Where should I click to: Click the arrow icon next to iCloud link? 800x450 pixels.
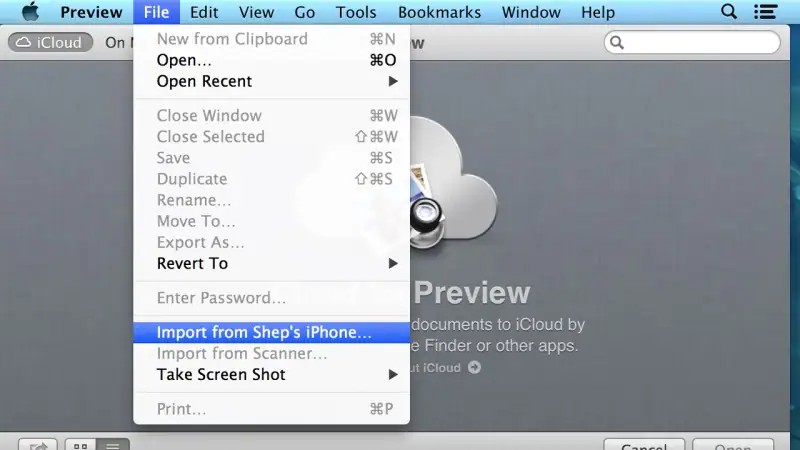(x=474, y=367)
